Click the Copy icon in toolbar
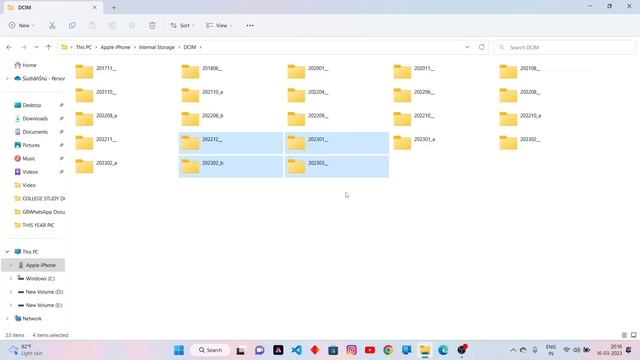Screen dimensions: 640x360 [72, 25]
